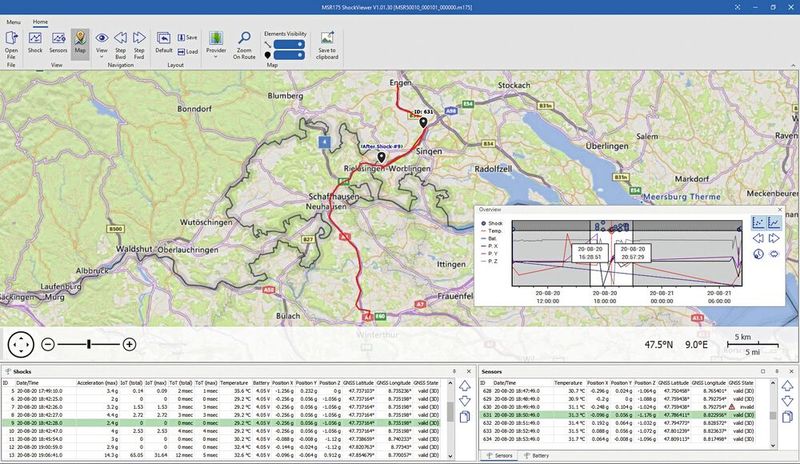
Task: Toggle marker pin visibility switch
Action: (x=289, y=55)
